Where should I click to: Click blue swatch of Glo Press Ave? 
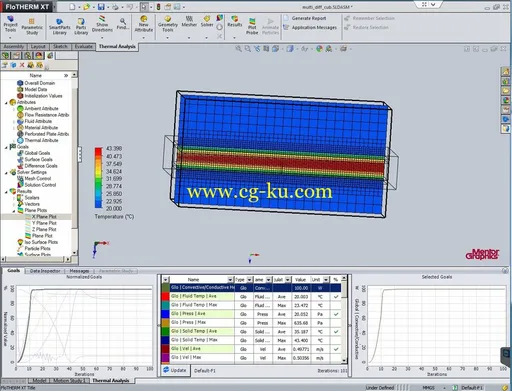pos(165,314)
